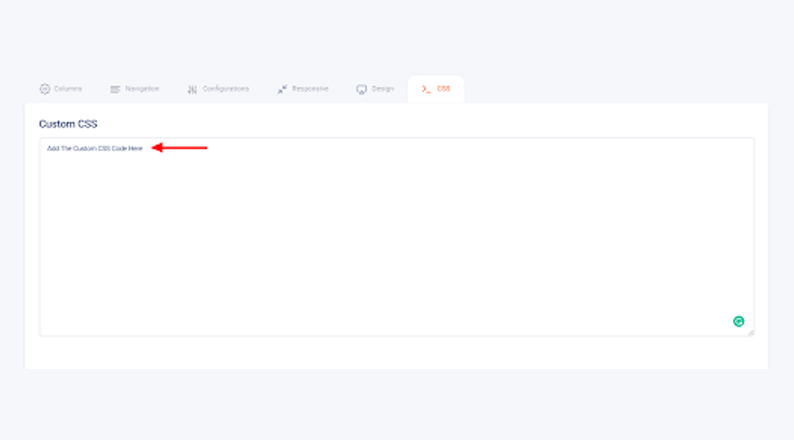Click the textarea resize handle in the corner
This screenshot has height=440, width=794.
pos(751,332)
